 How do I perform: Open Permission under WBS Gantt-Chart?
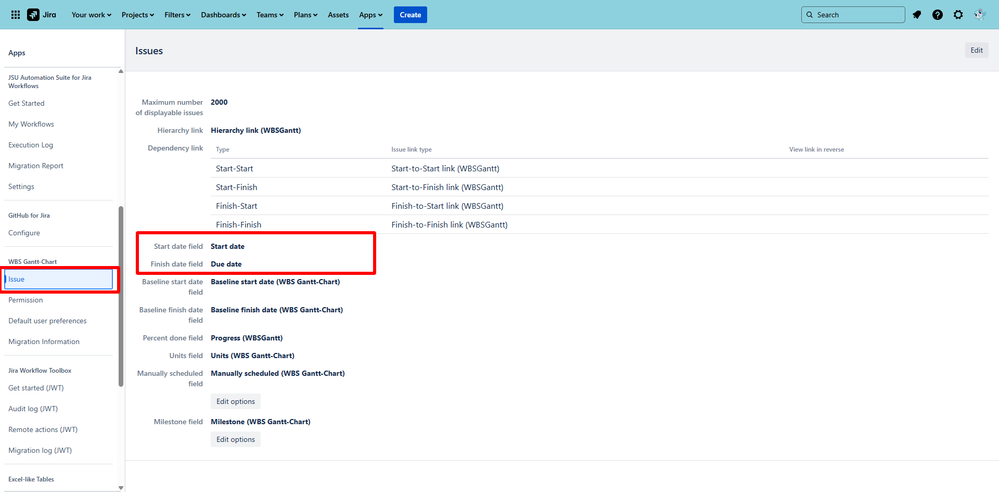point(25,300)
